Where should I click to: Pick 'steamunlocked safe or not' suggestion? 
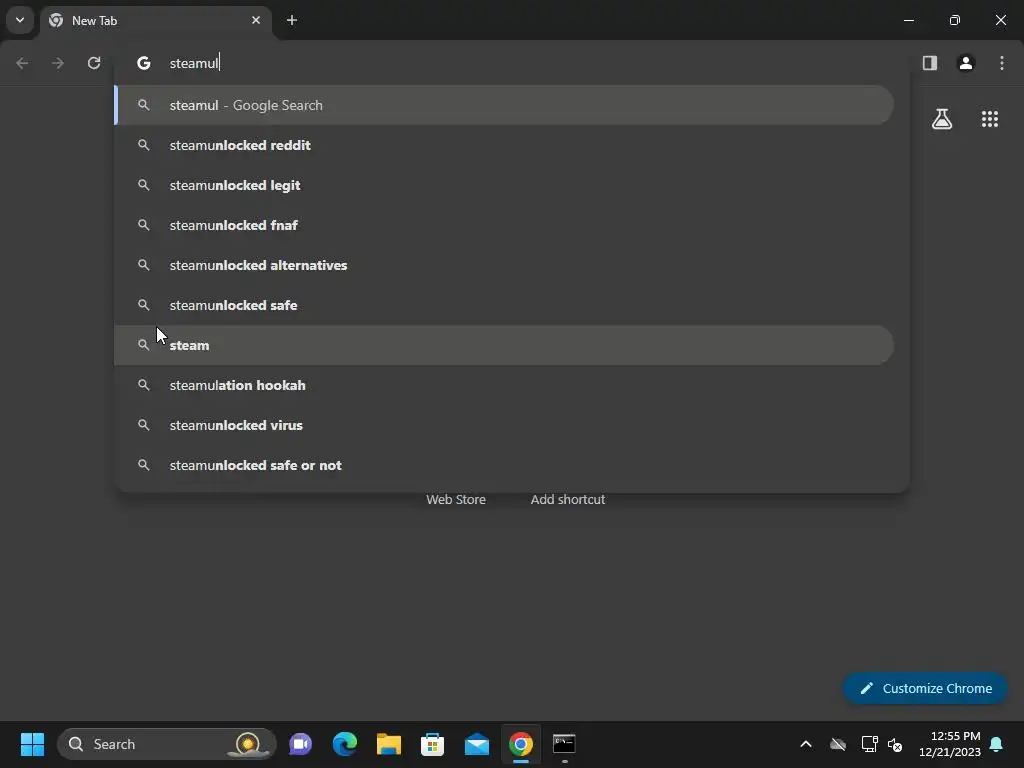pyautogui.click(x=504, y=465)
